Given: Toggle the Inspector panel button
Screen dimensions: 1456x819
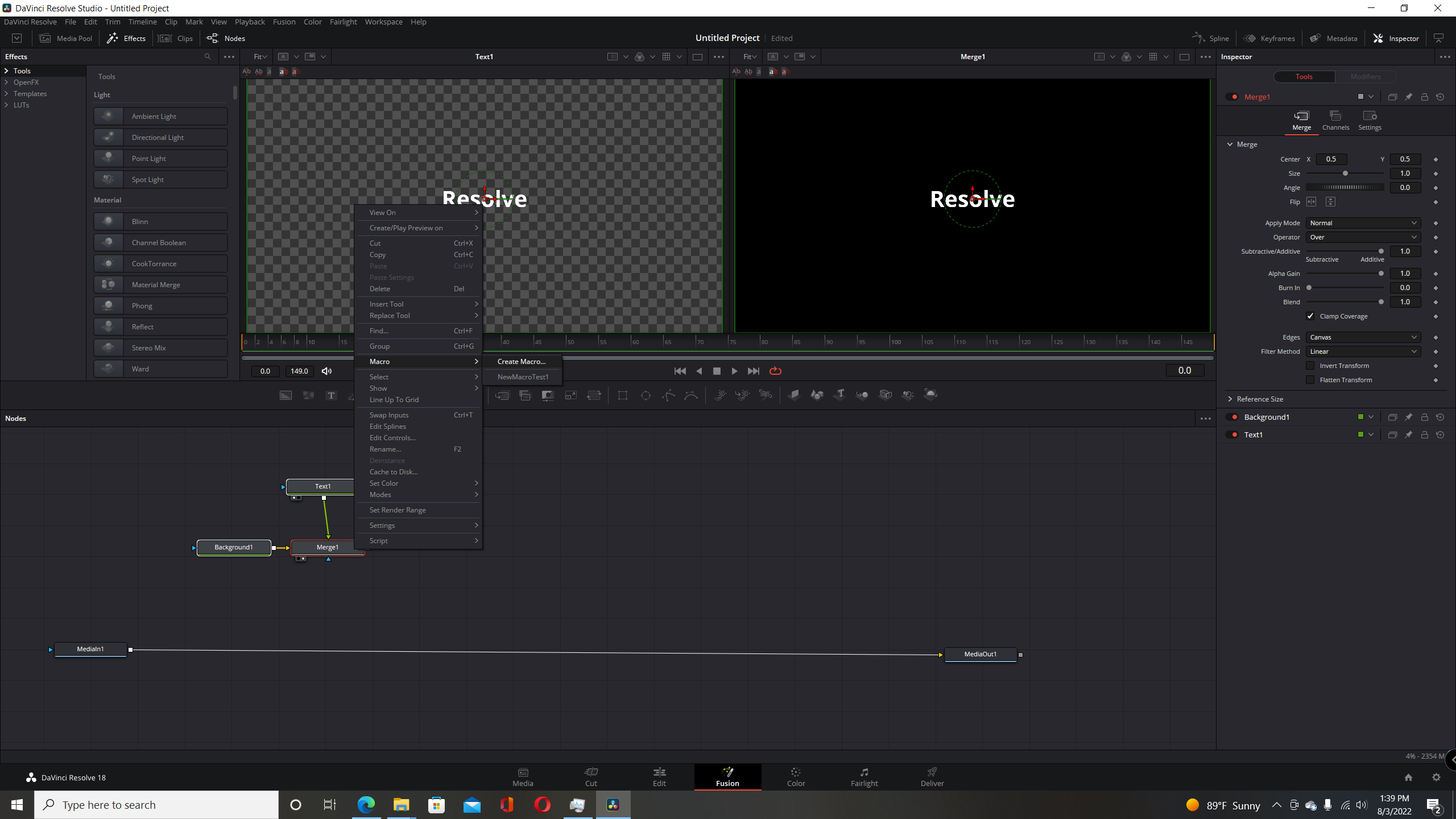Looking at the screenshot, I should [1396, 38].
